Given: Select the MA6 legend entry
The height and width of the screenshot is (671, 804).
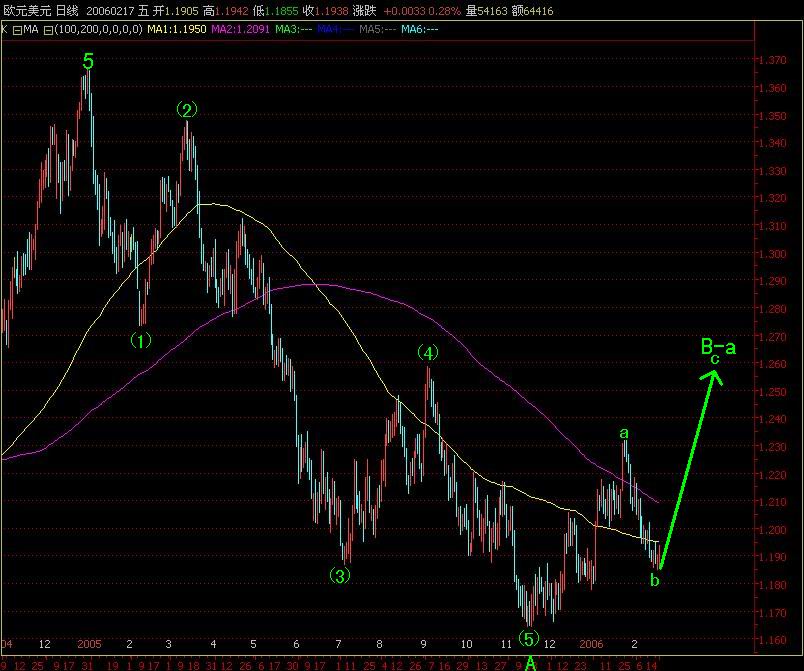Looking at the screenshot, I should [420, 30].
